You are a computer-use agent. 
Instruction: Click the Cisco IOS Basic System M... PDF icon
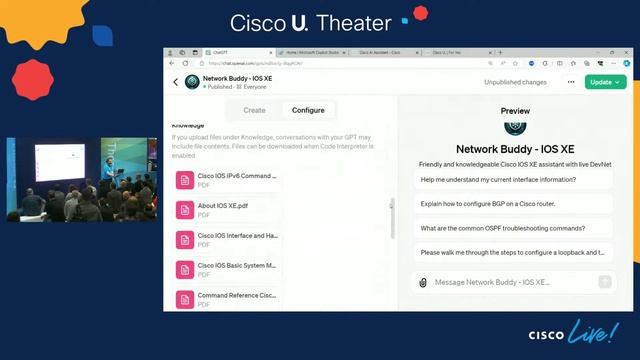click(185, 269)
